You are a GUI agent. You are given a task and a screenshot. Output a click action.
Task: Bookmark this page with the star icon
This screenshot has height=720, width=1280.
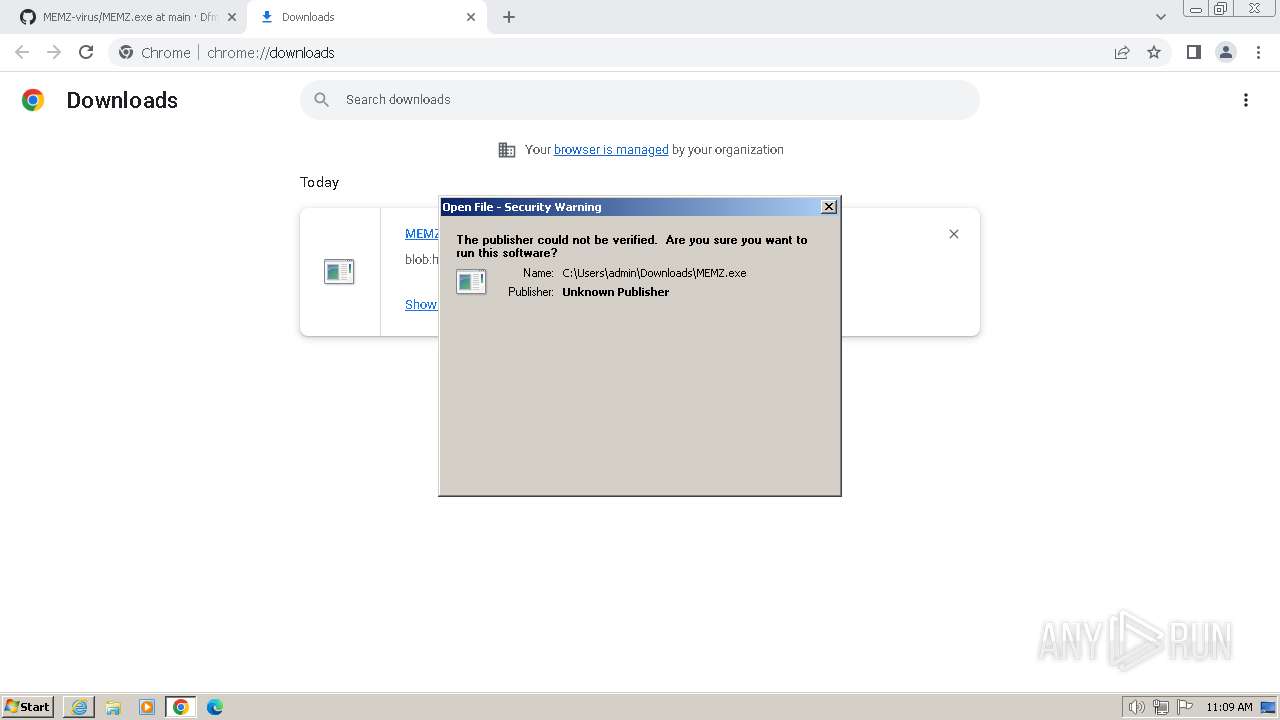click(1154, 52)
